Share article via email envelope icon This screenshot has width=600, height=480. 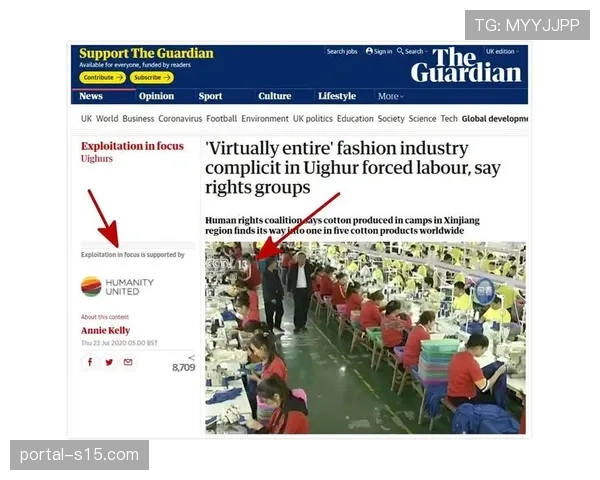(128, 362)
